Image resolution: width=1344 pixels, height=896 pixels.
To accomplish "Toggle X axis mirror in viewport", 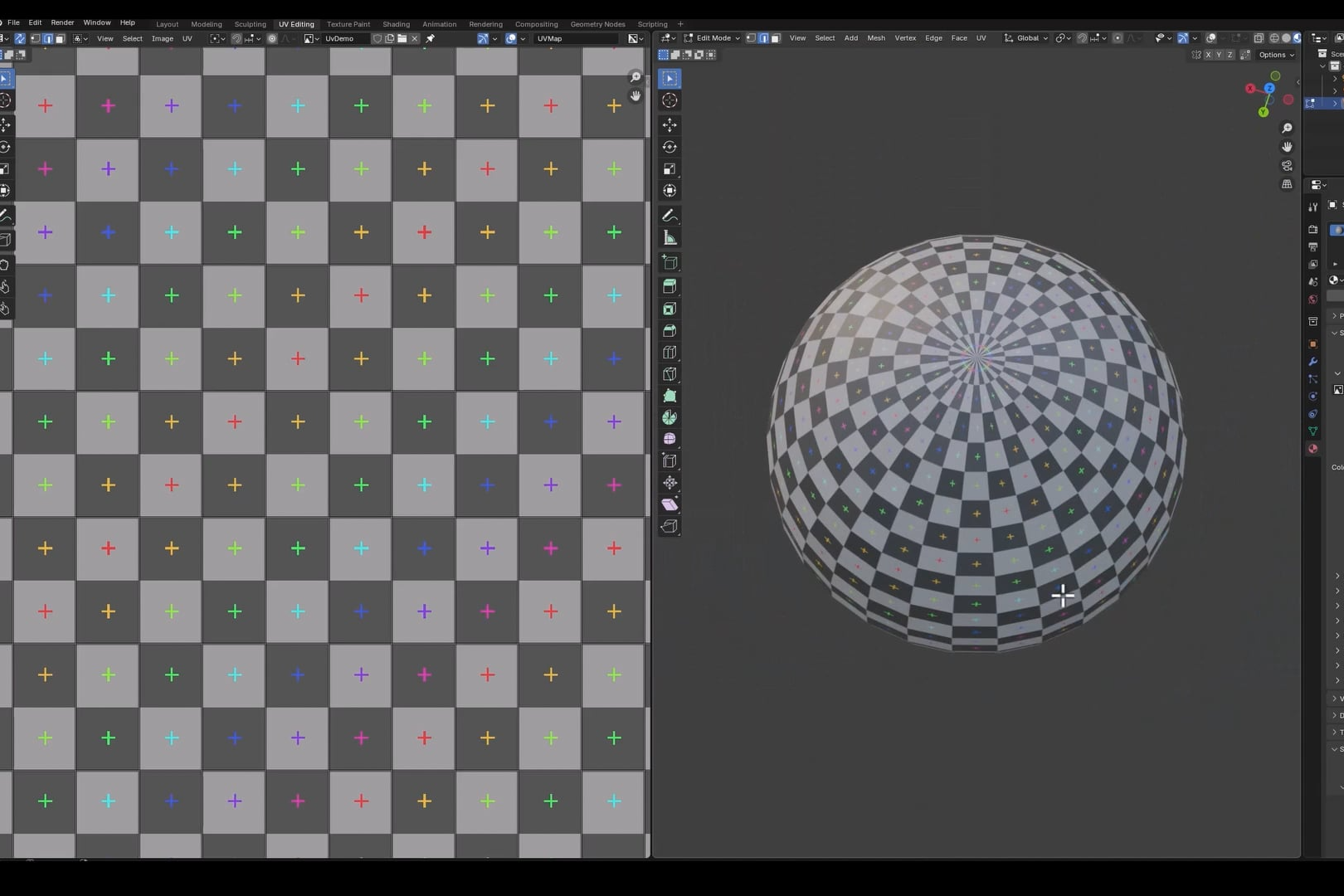I will [x=1208, y=55].
